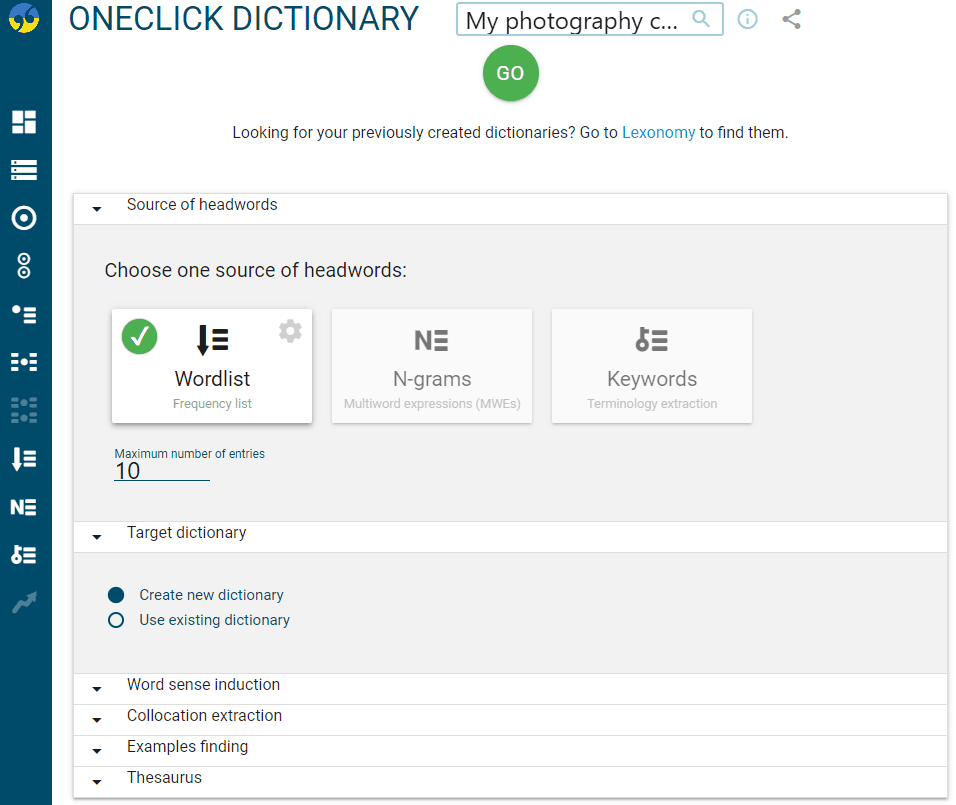Screen dimensions: 956x805
Task: Choose the Keywords headword source card
Action: coord(652,366)
